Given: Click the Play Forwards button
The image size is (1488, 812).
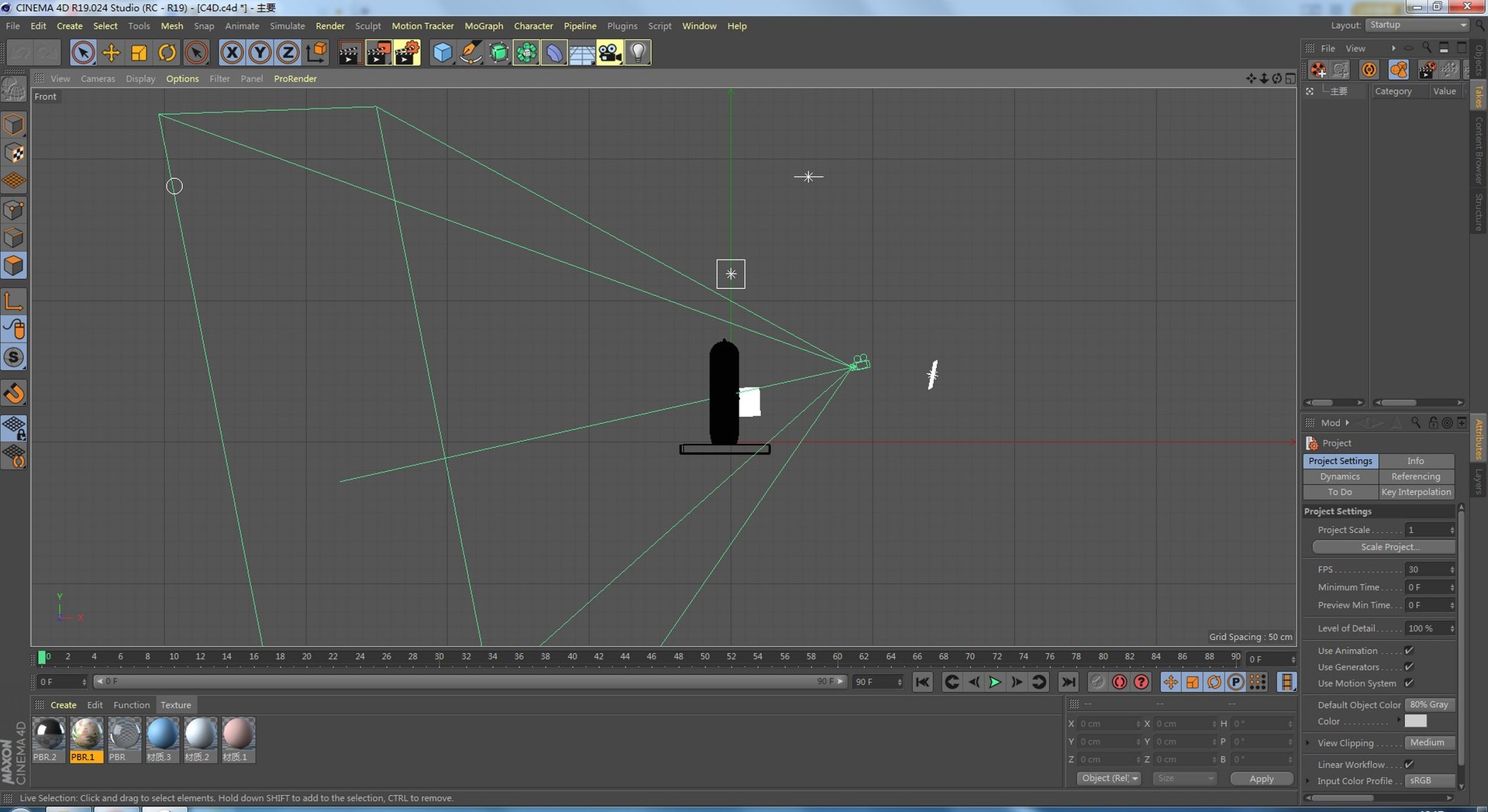Looking at the screenshot, I should pyautogui.click(x=995, y=682).
